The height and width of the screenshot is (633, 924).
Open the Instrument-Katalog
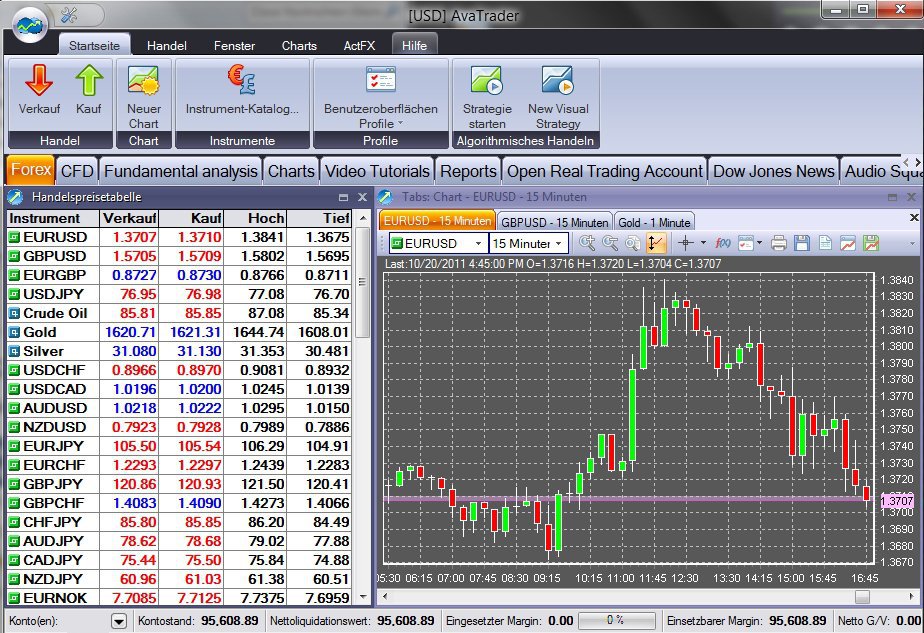(242, 90)
